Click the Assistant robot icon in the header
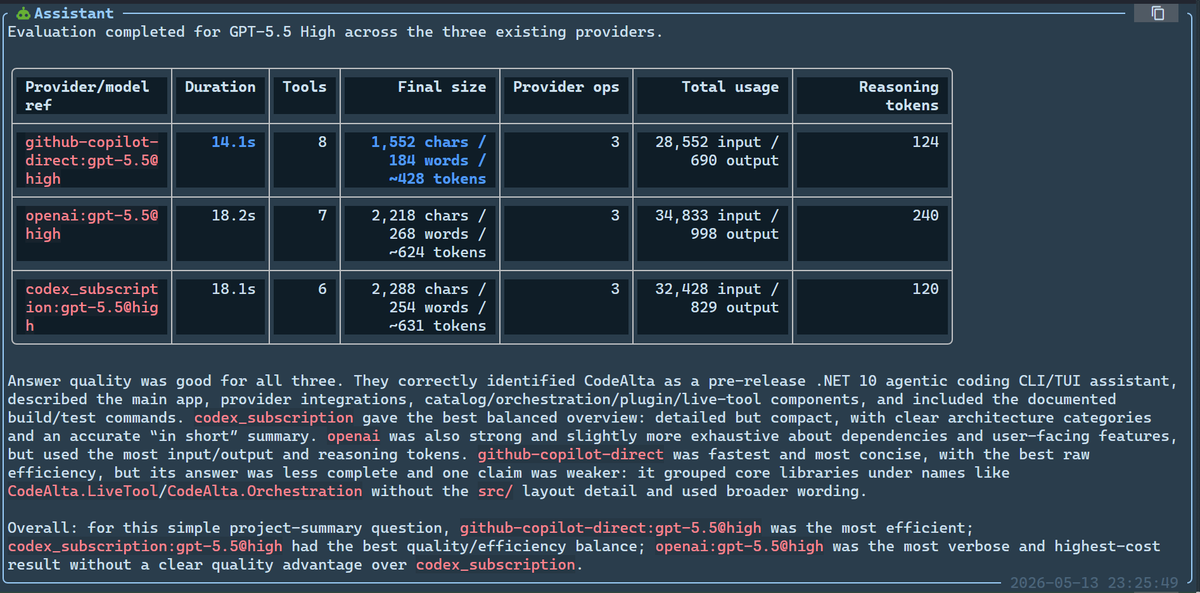 click(x=23, y=14)
